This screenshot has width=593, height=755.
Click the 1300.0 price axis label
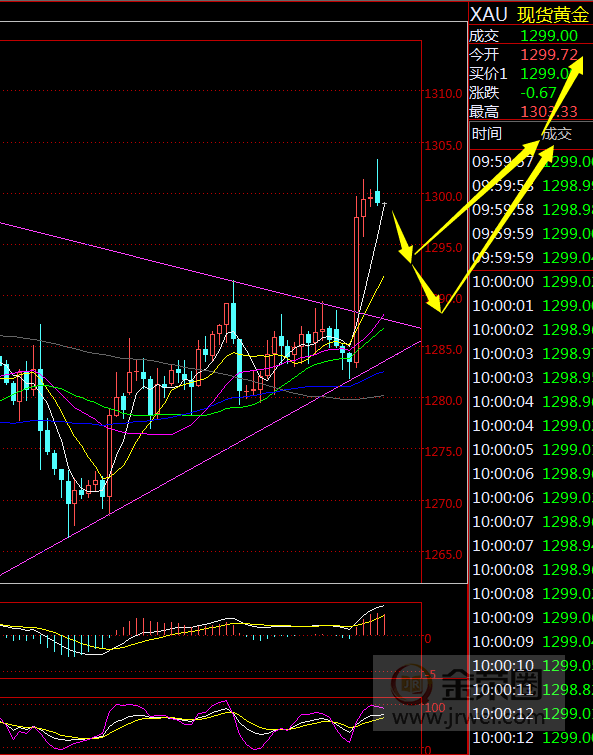pos(443,196)
